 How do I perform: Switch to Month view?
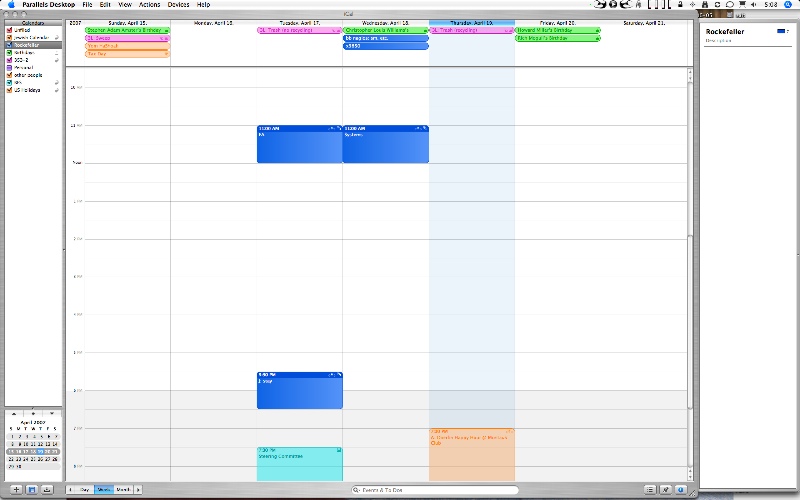[x=123, y=490]
